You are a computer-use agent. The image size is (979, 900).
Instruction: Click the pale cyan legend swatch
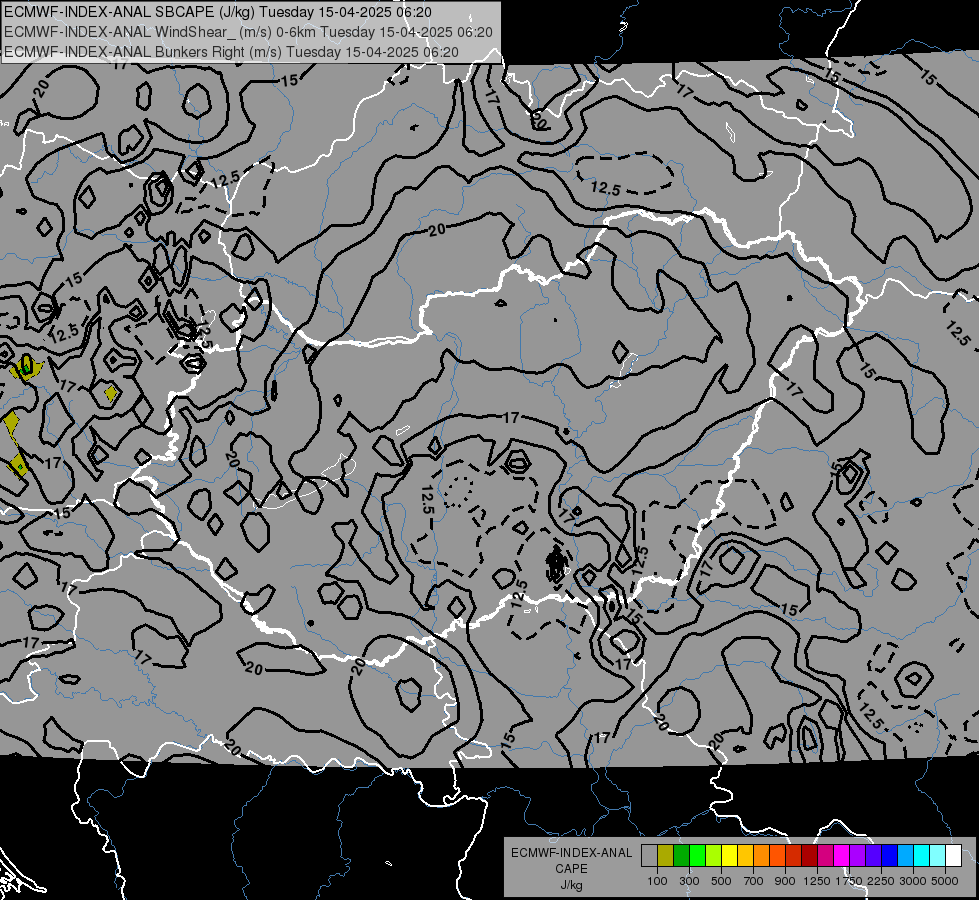pos(938,856)
